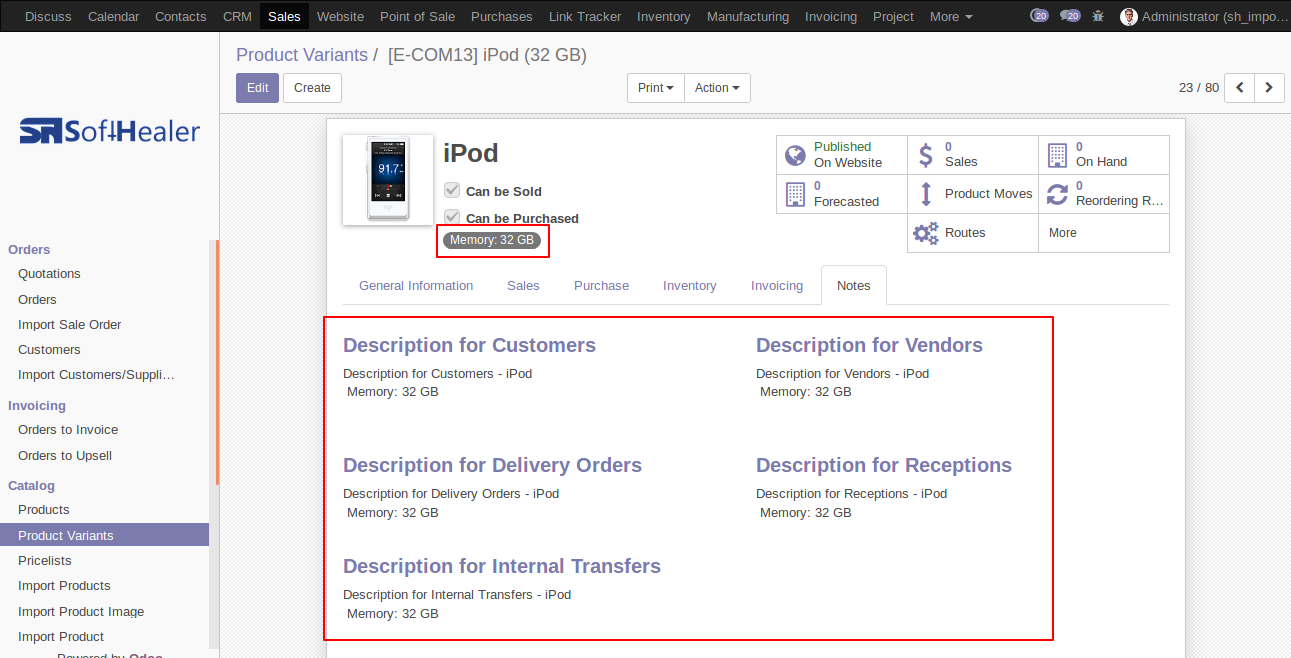This screenshot has width=1291, height=658.
Task: Click the Create button
Action: (312, 88)
